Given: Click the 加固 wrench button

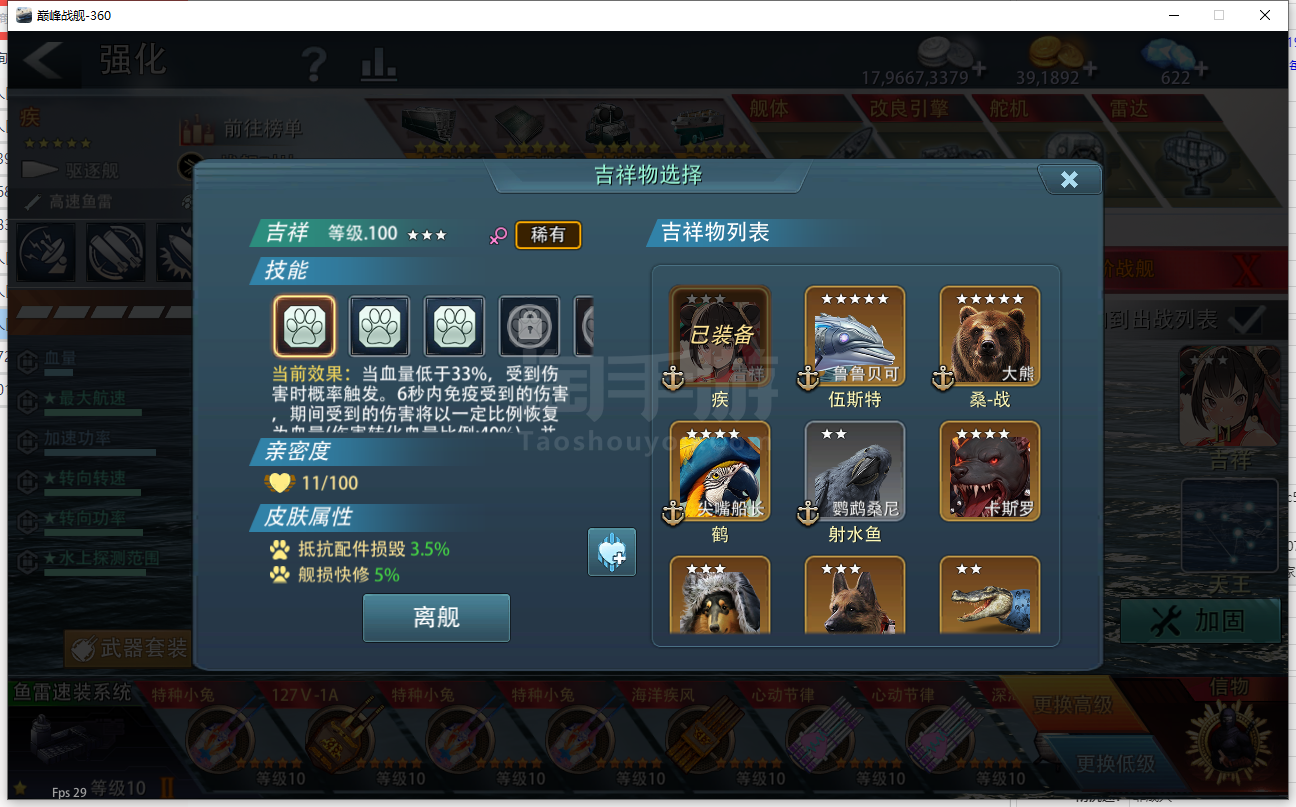Looking at the screenshot, I should 1200,621.
